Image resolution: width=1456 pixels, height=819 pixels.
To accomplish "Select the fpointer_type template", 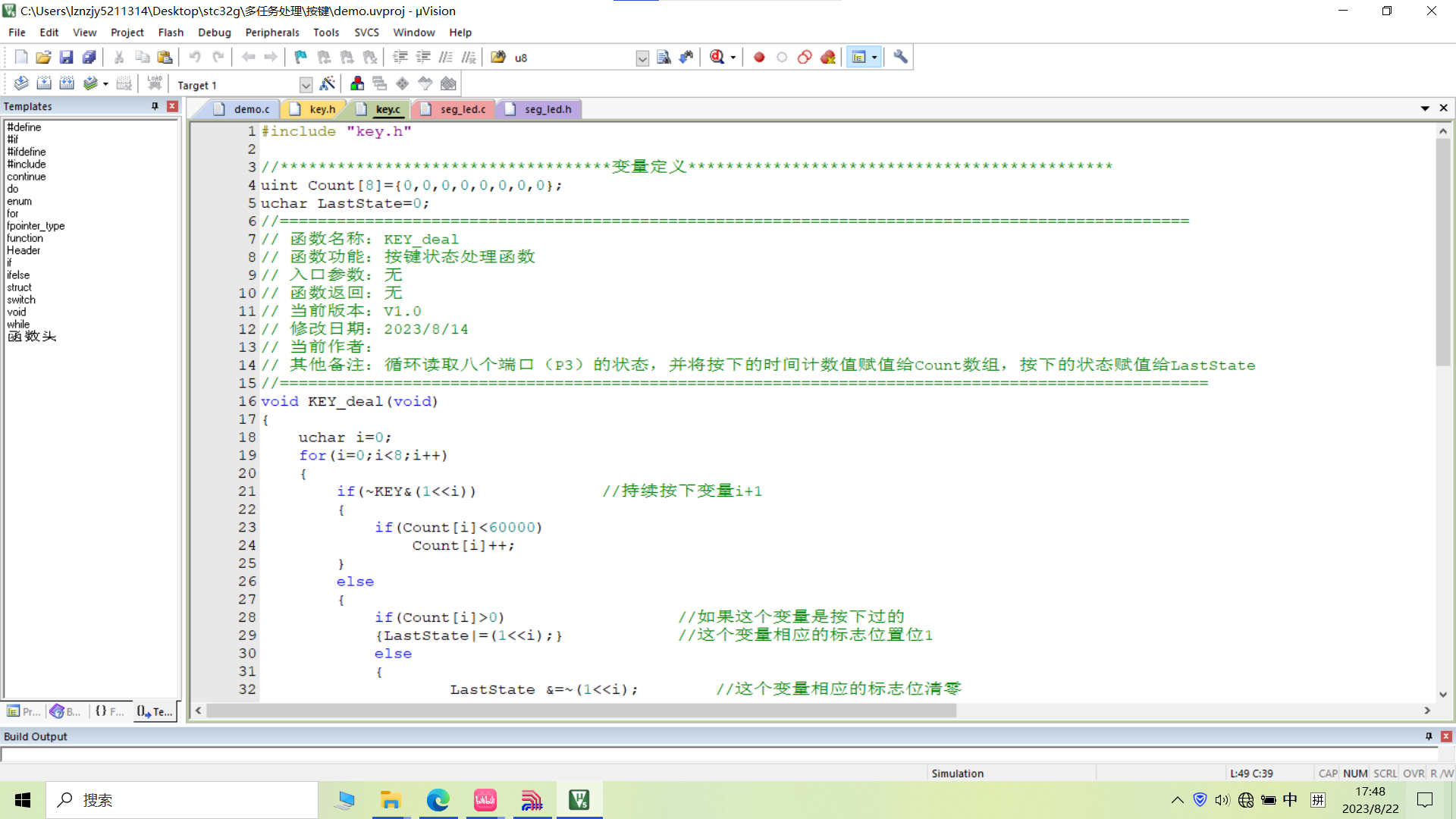I will [36, 226].
